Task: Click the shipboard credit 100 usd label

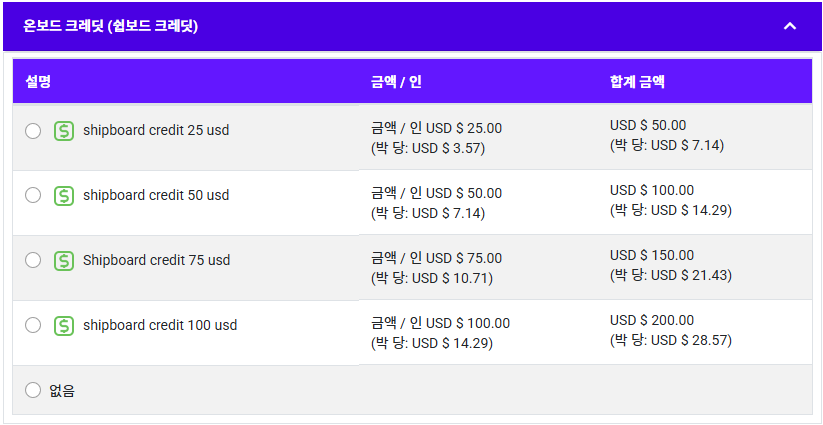Action: point(160,325)
